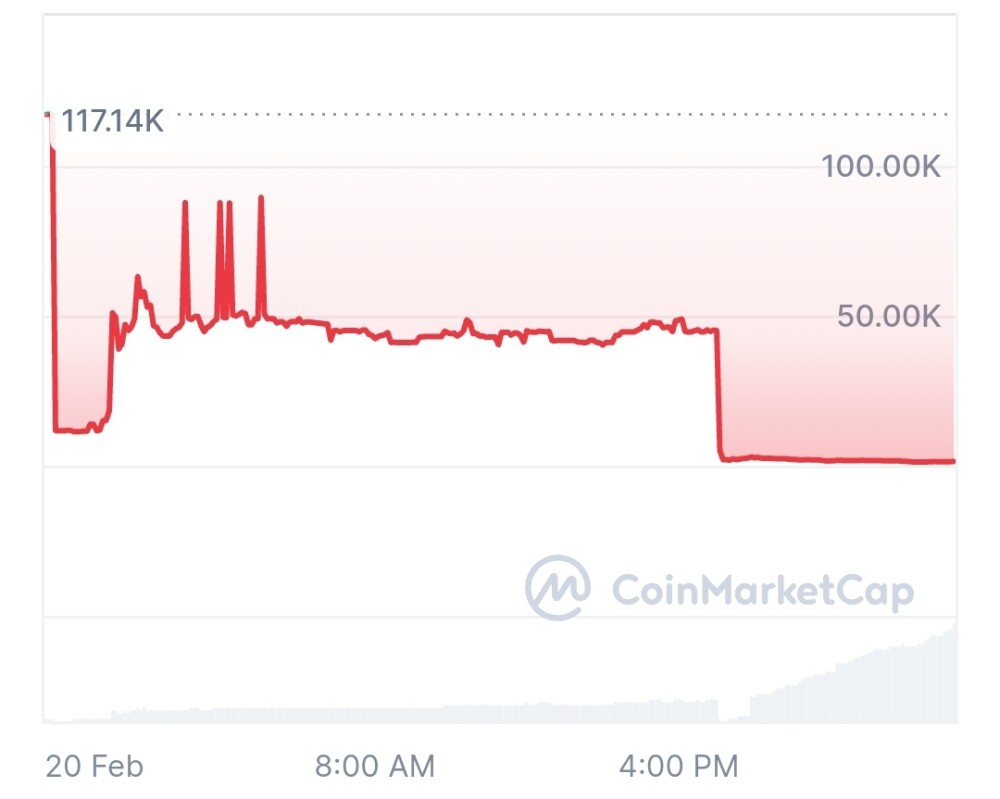This screenshot has width=1000, height=799.
Task: Click the 8:00 AM time label
Action: (x=375, y=767)
